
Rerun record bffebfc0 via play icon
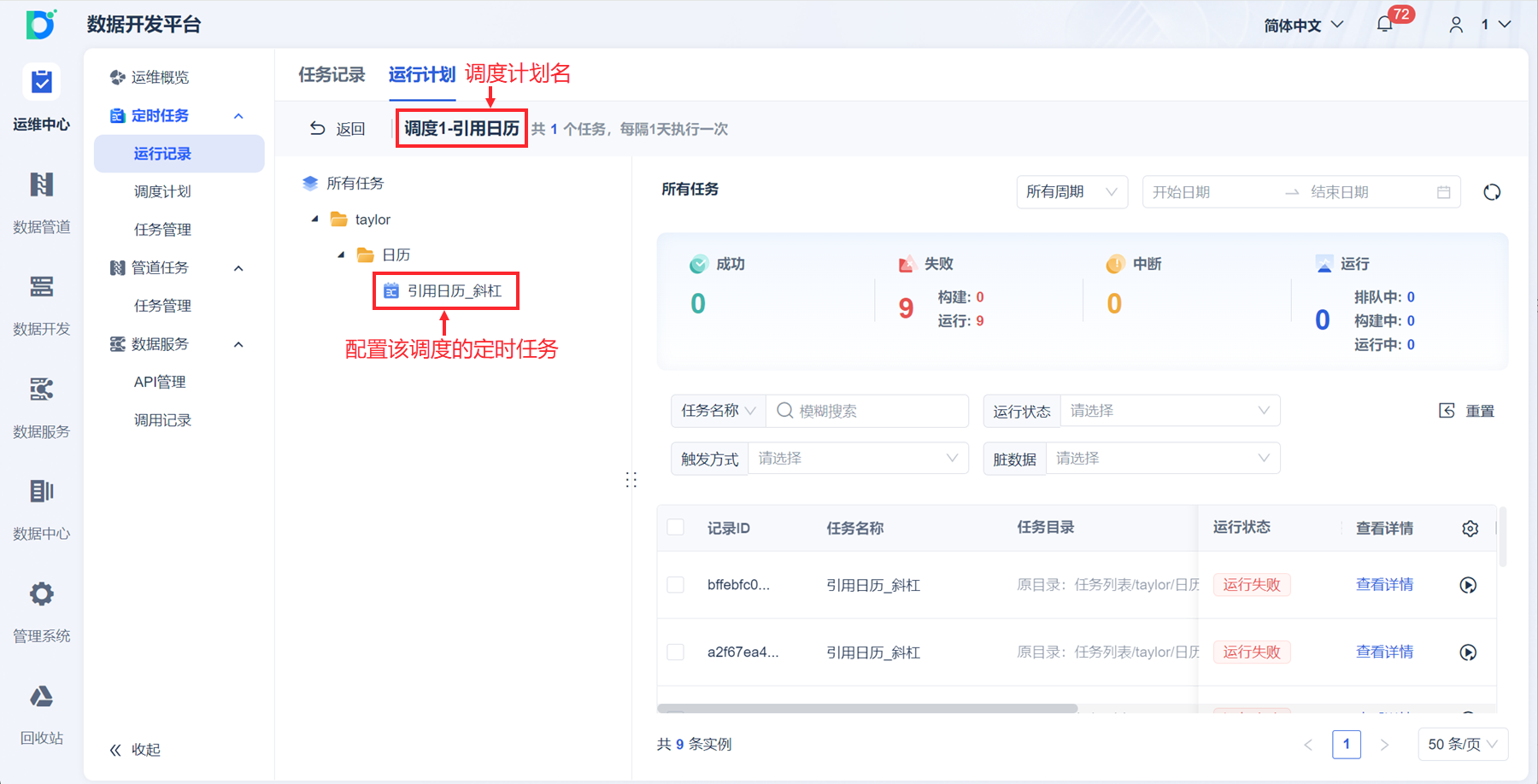tap(1468, 585)
